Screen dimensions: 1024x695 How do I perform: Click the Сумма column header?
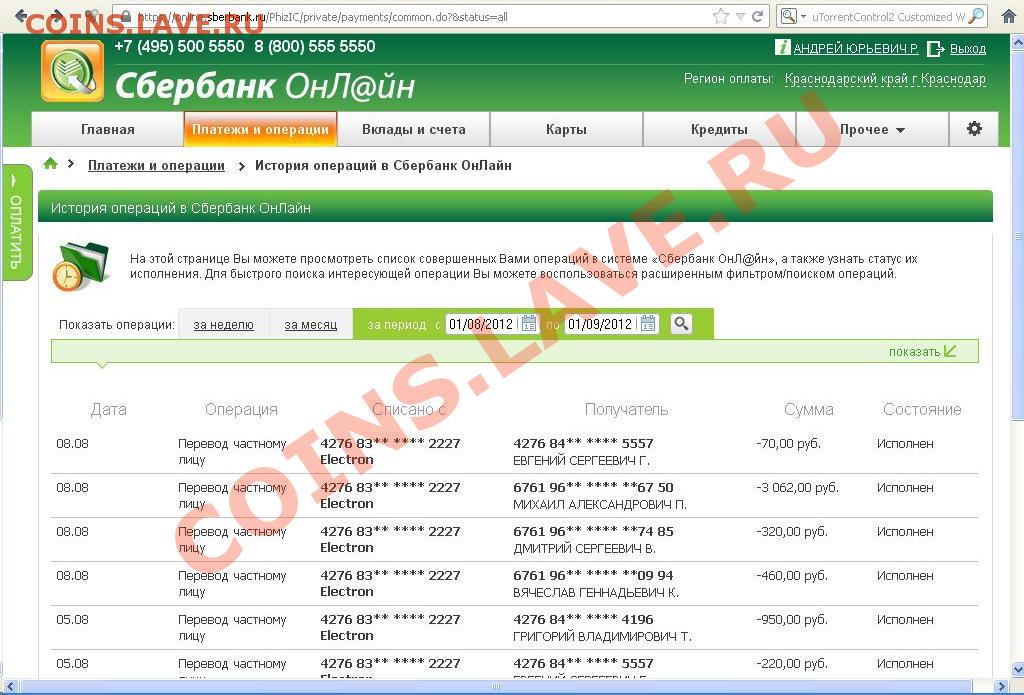pyautogui.click(x=808, y=410)
